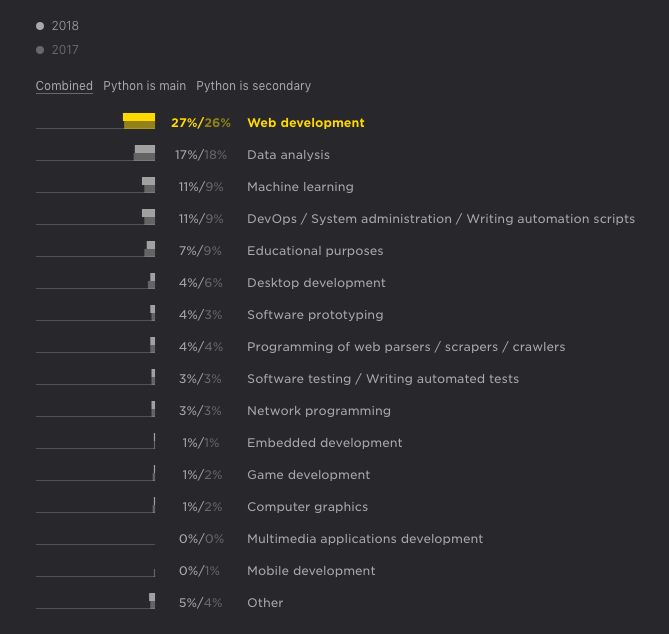
Task: Click the Machine learning bar
Action: click(148, 186)
